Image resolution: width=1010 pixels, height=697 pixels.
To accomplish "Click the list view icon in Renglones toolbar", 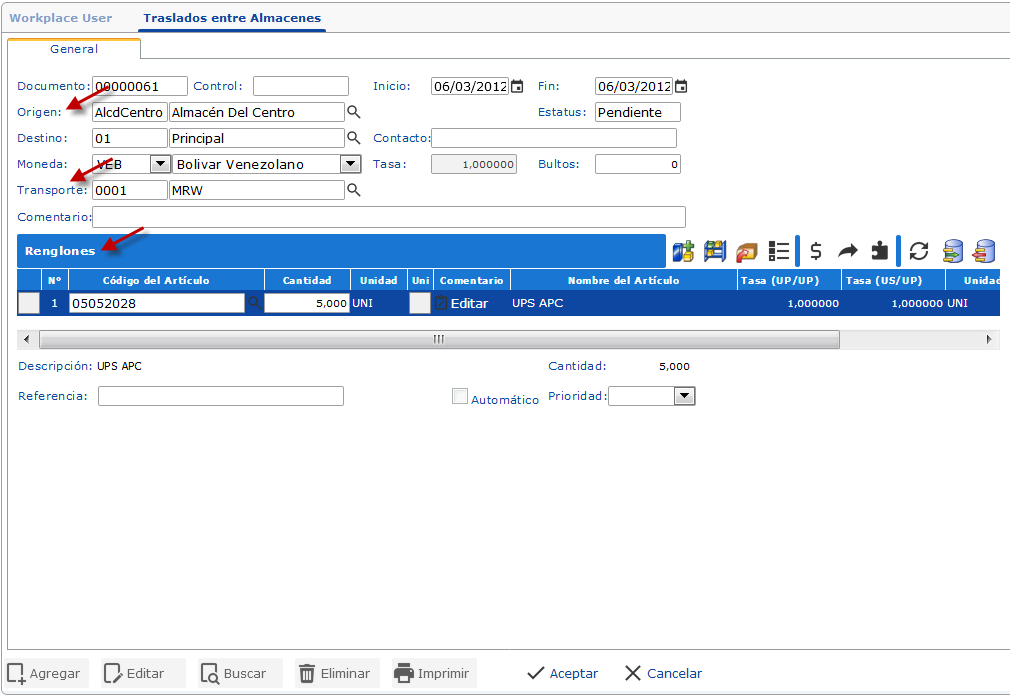I will pos(779,251).
